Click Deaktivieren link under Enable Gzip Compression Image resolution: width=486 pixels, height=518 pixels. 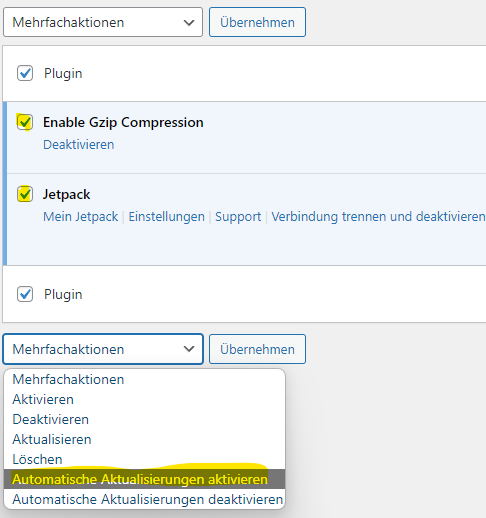click(79, 144)
